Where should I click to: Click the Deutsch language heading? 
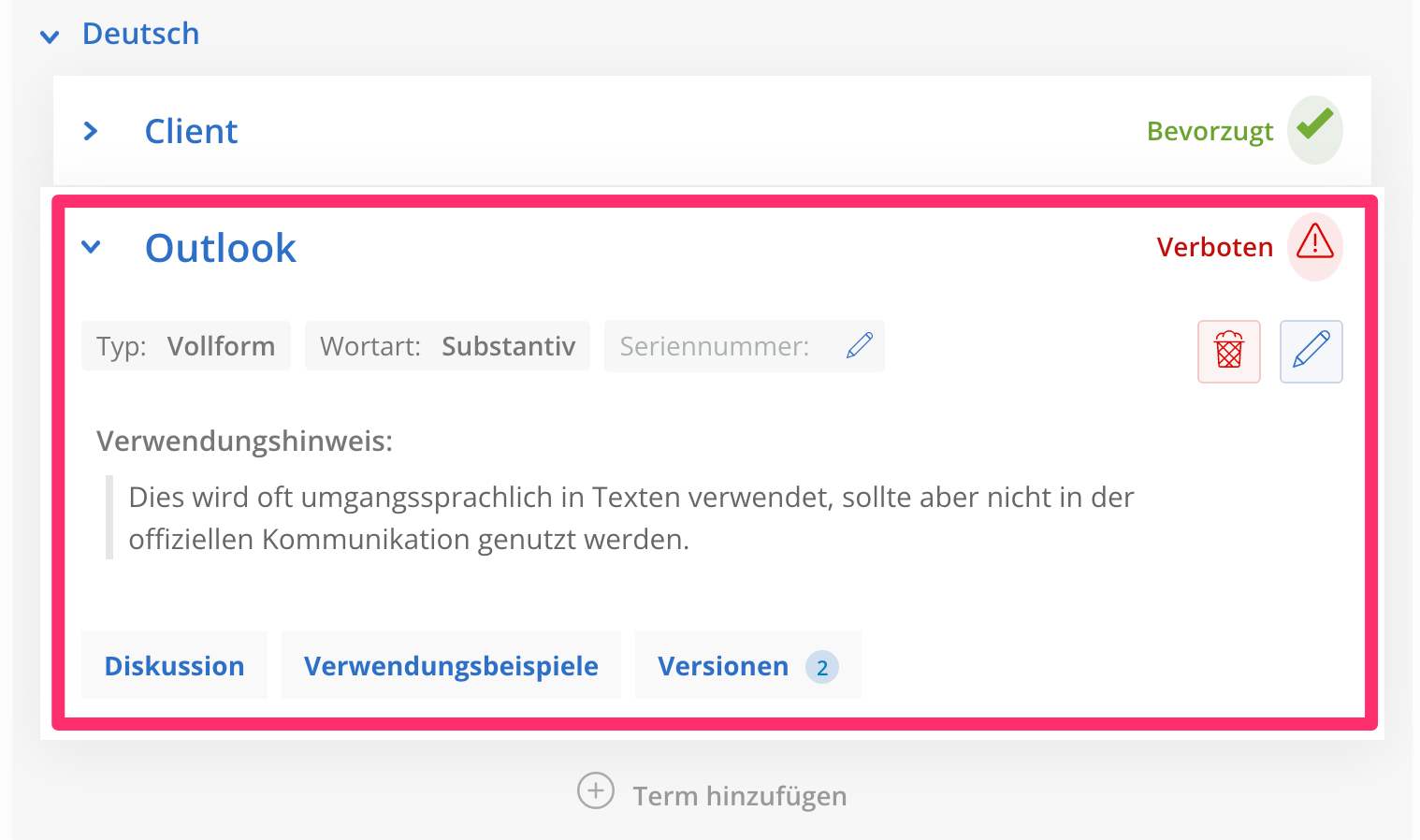[x=140, y=34]
